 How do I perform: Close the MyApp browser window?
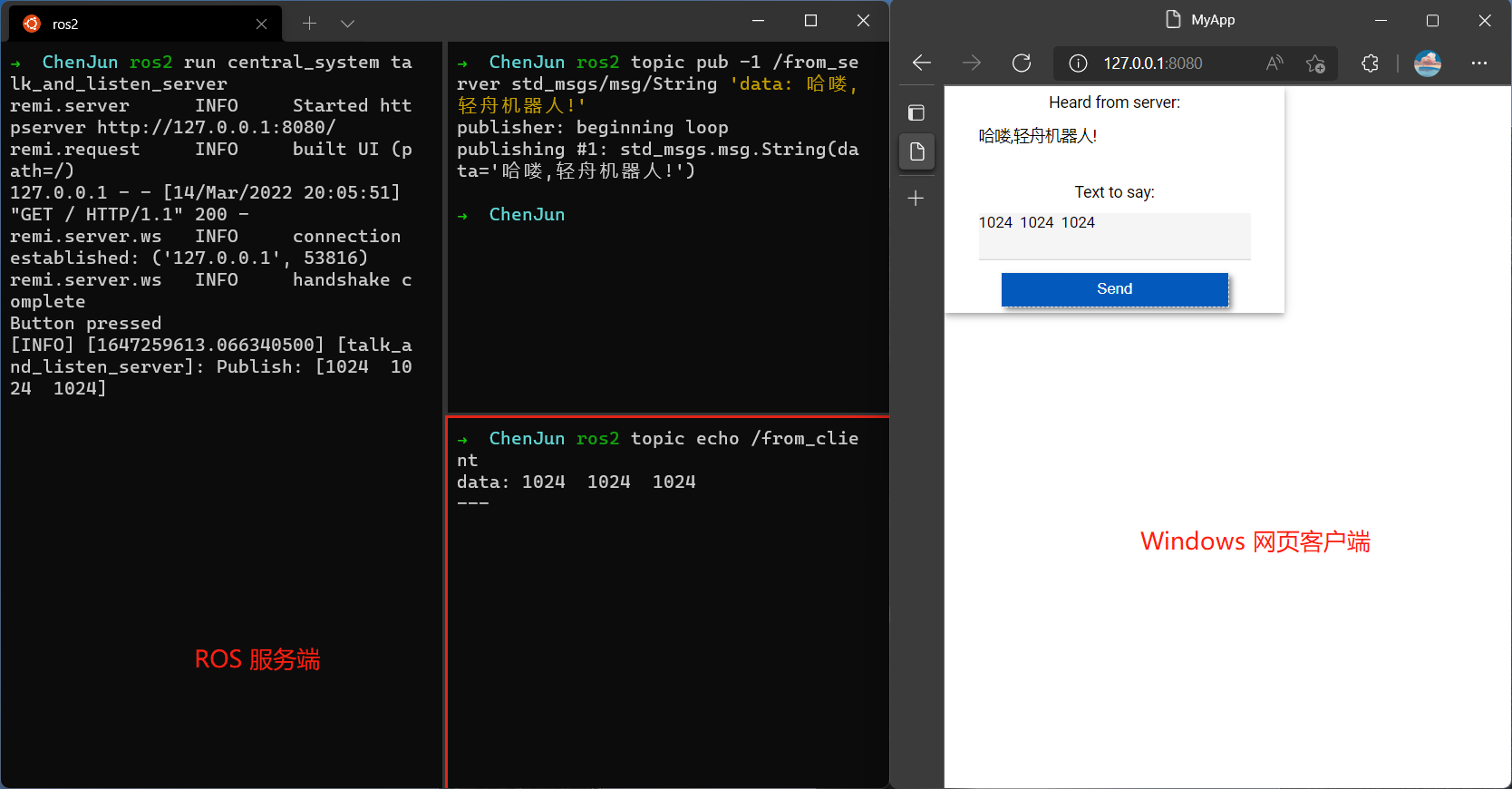[x=1485, y=20]
